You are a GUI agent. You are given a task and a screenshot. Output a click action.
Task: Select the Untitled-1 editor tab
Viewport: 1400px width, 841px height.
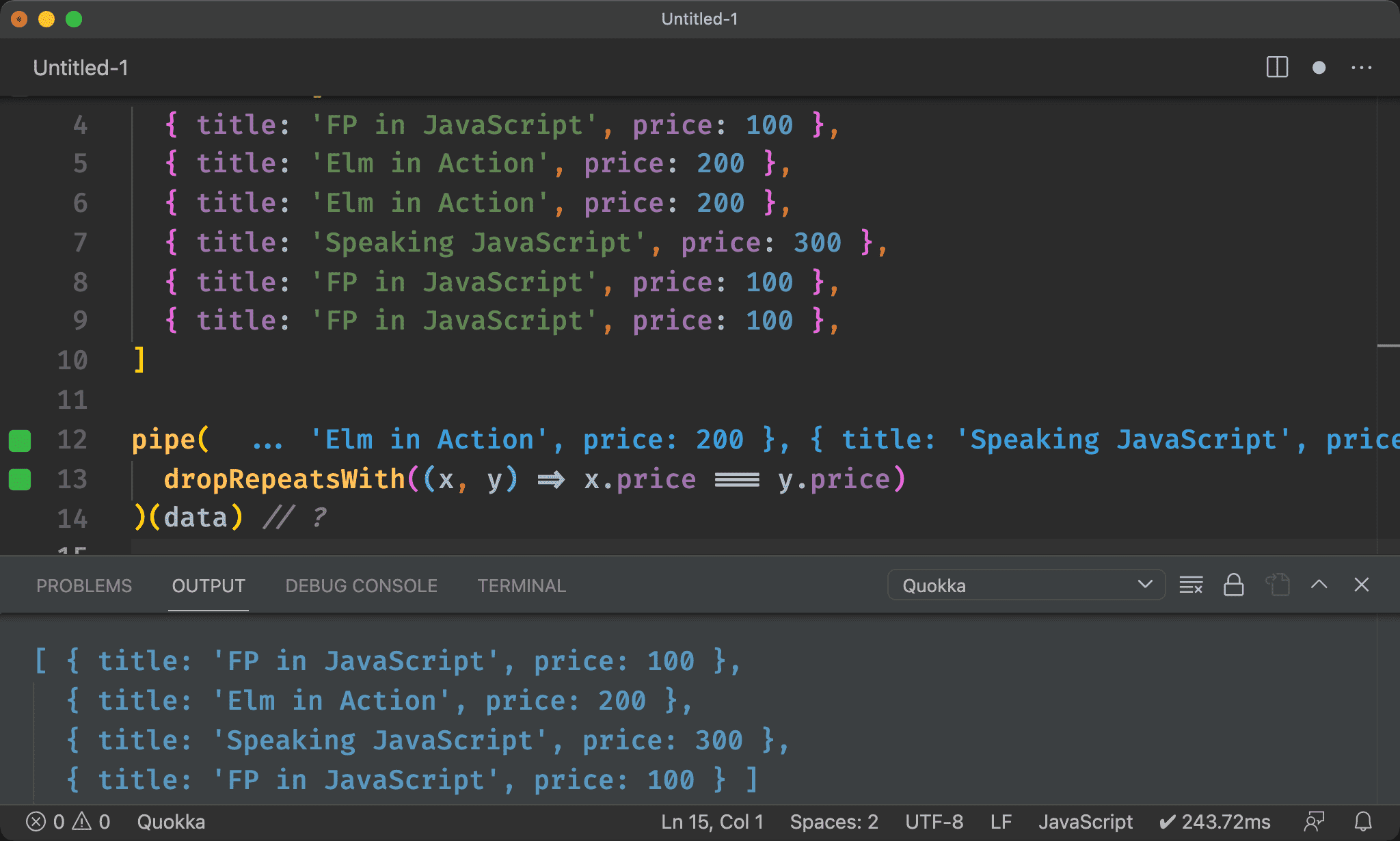point(81,68)
